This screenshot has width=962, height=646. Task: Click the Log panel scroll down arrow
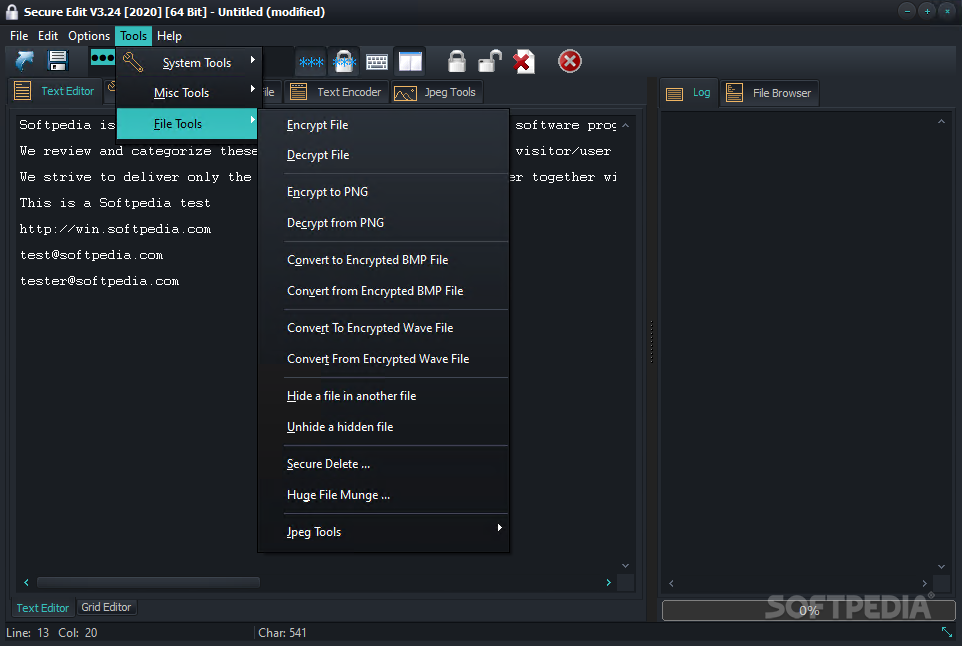point(941,567)
